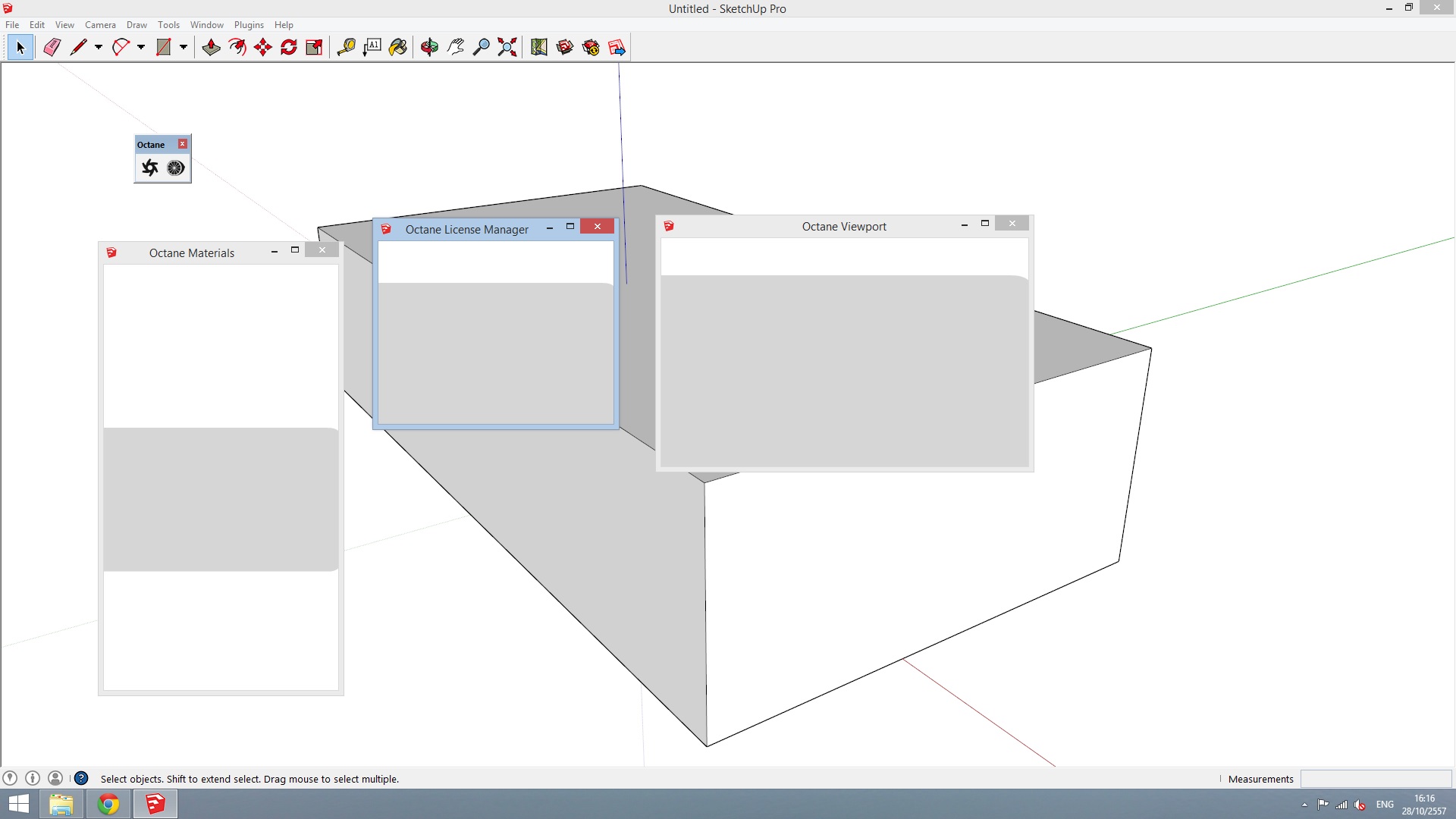Activate the Pan hand tool
This screenshot has width=1456, height=819.
[x=455, y=47]
